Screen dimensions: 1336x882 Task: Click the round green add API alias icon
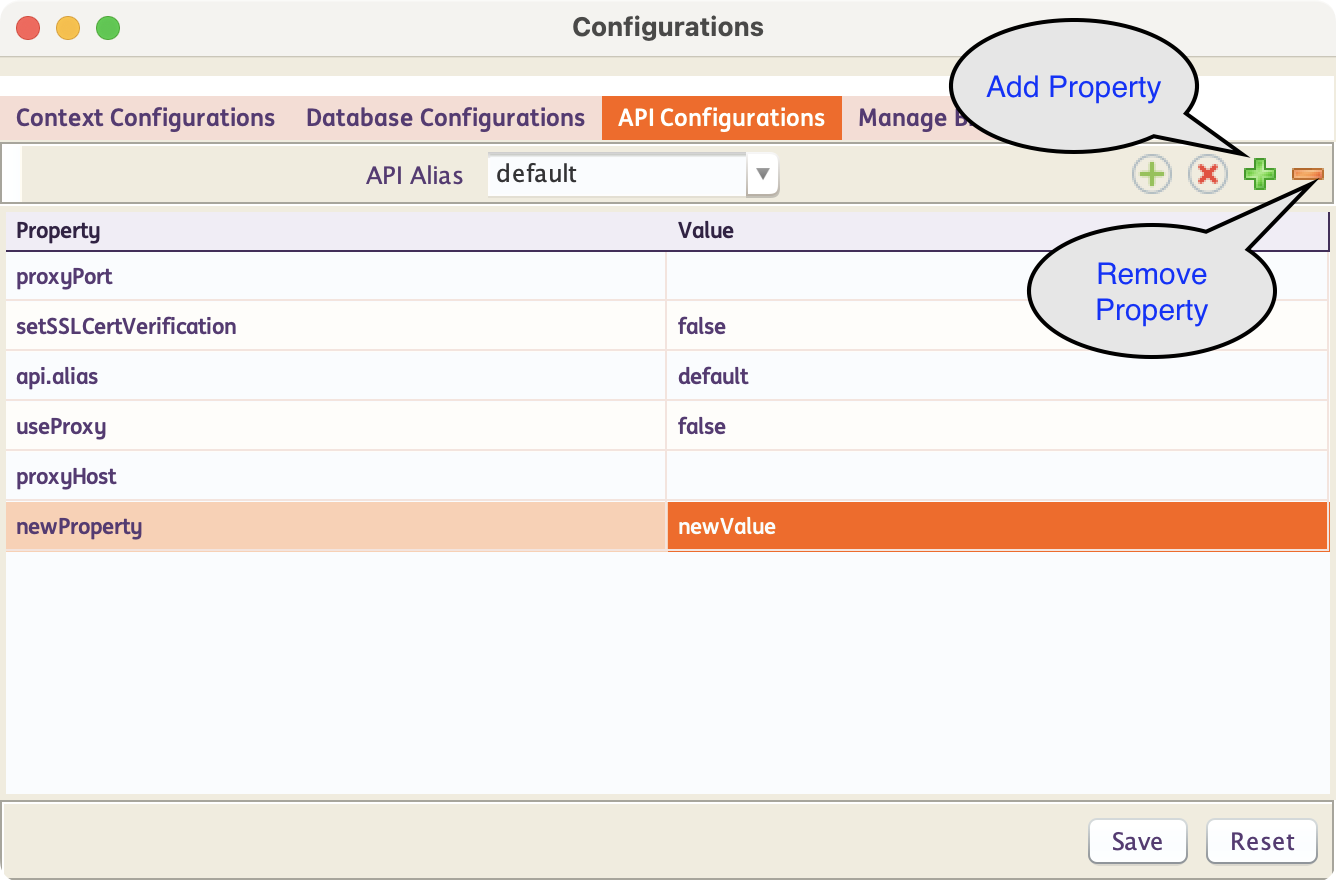pyautogui.click(x=1151, y=174)
